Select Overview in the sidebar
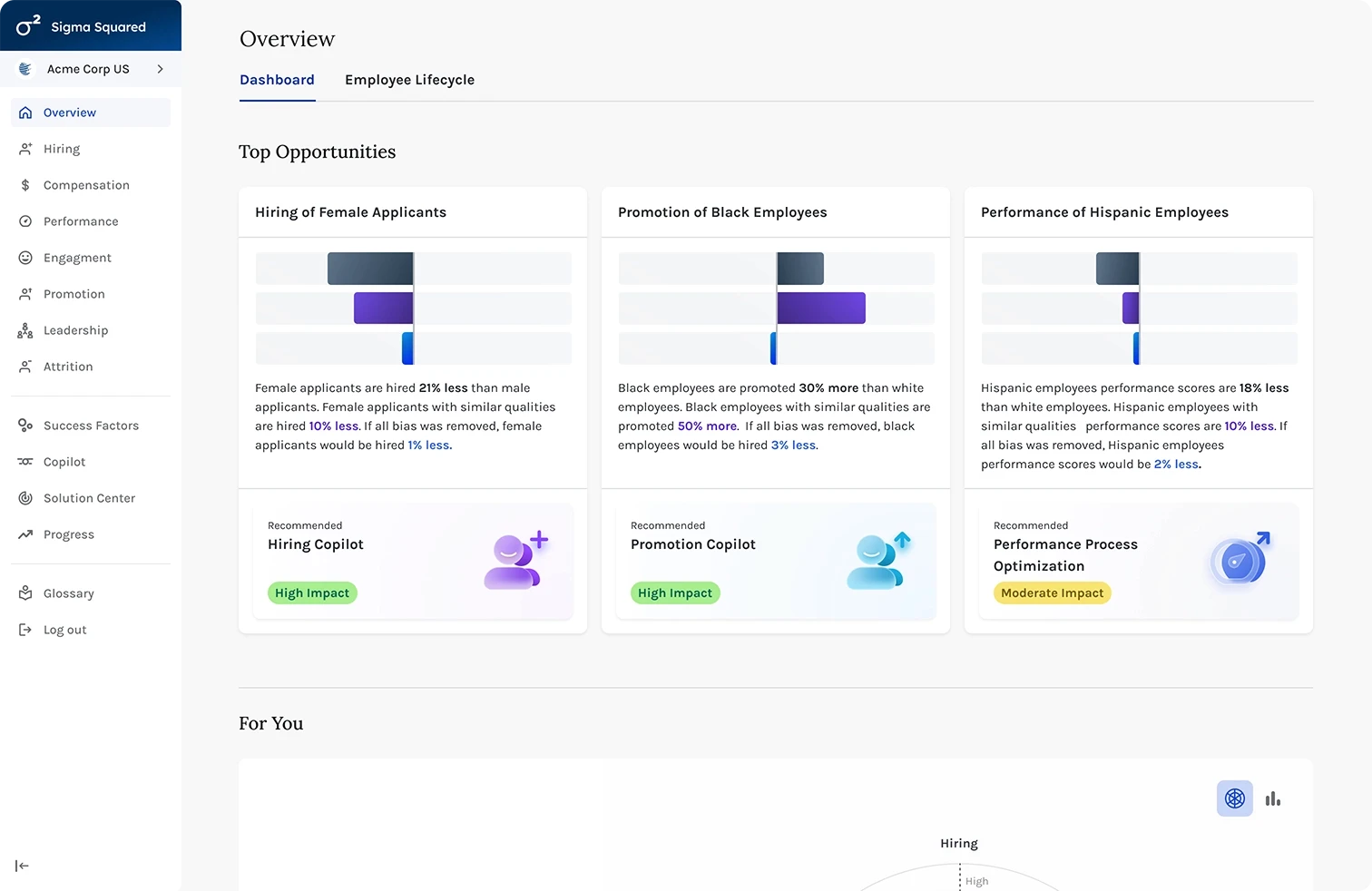 pyautogui.click(x=91, y=113)
